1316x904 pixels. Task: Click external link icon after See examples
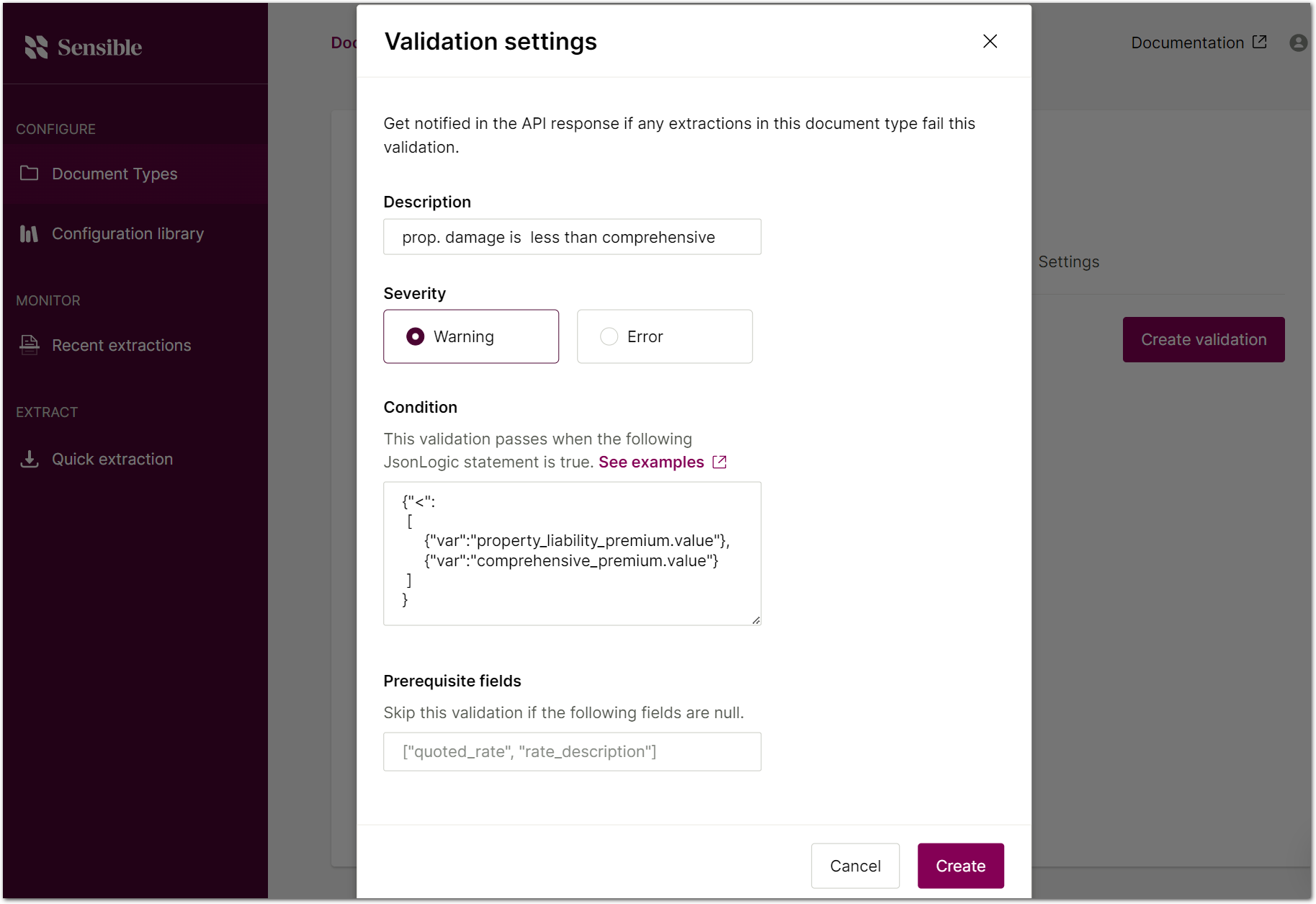pos(719,462)
